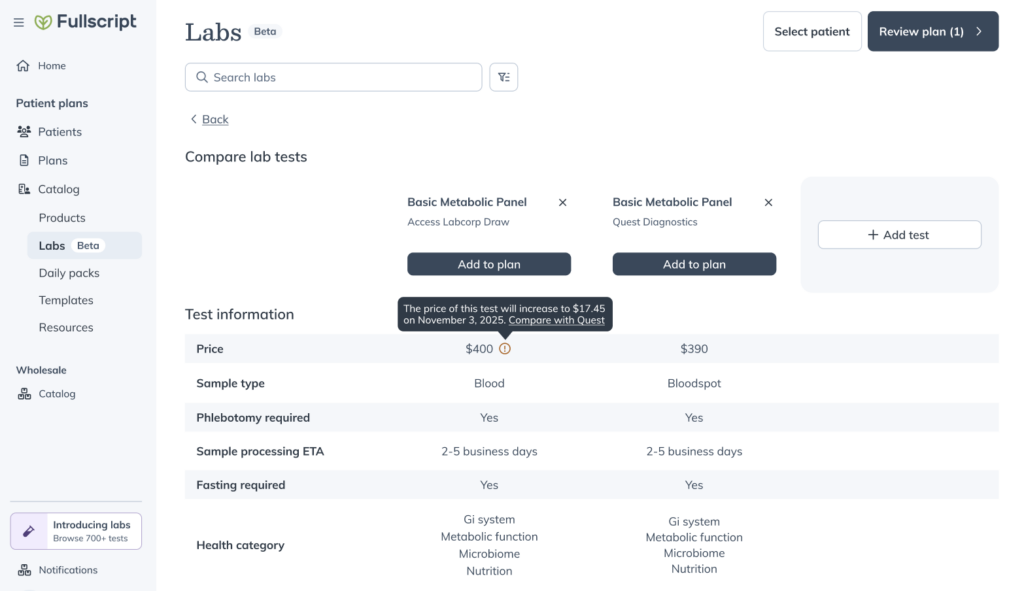The width and height of the screenshot is (1024, 591).
Task: Open Plans in the sidebar
Action: 52,160
